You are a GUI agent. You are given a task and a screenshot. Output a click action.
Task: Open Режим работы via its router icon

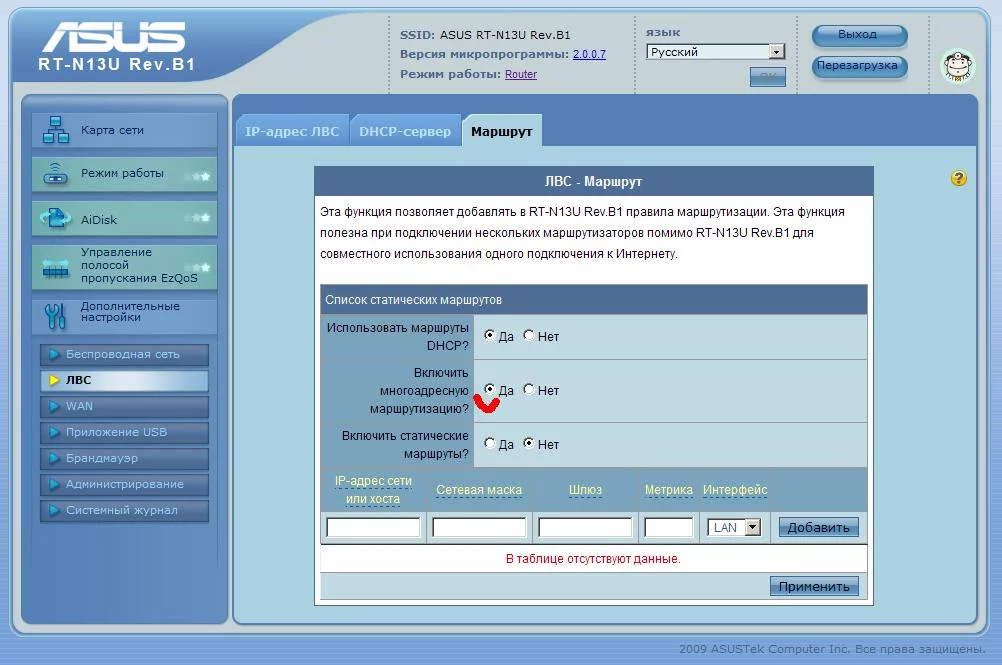point(55,174)
